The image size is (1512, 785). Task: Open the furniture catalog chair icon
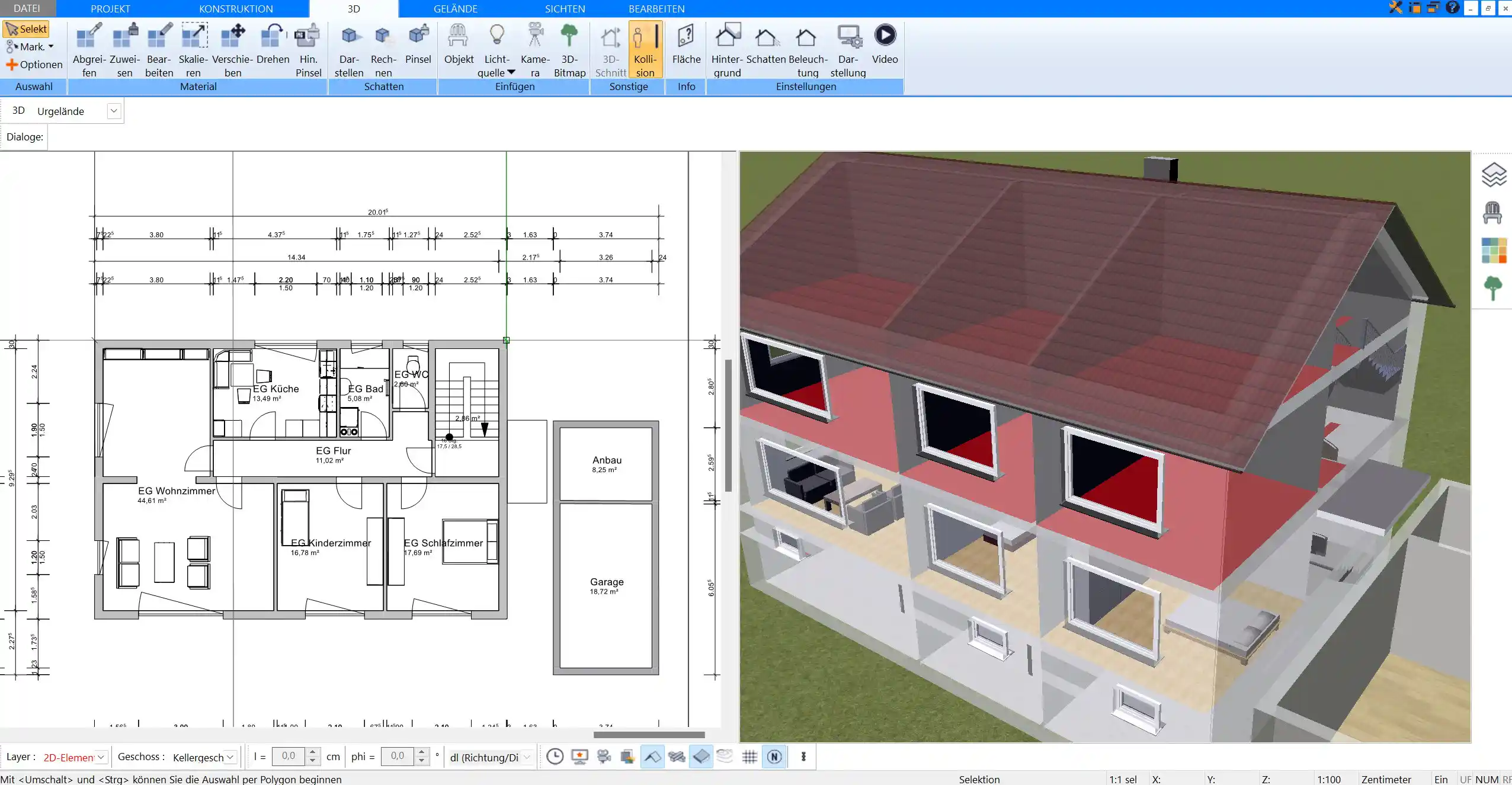[1492, 213]
